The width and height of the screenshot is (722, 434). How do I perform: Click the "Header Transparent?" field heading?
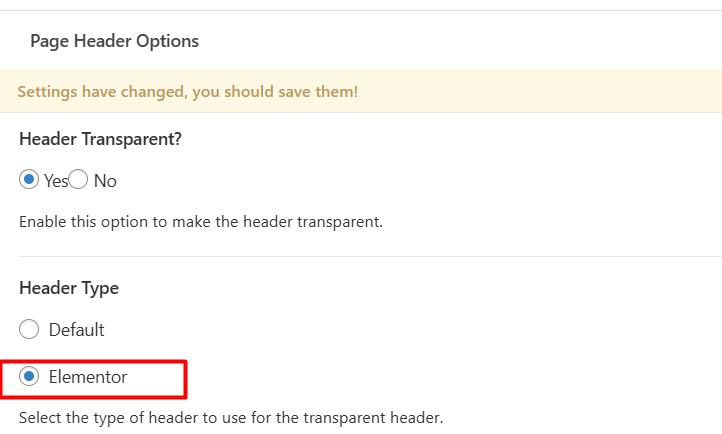point(100,139)
